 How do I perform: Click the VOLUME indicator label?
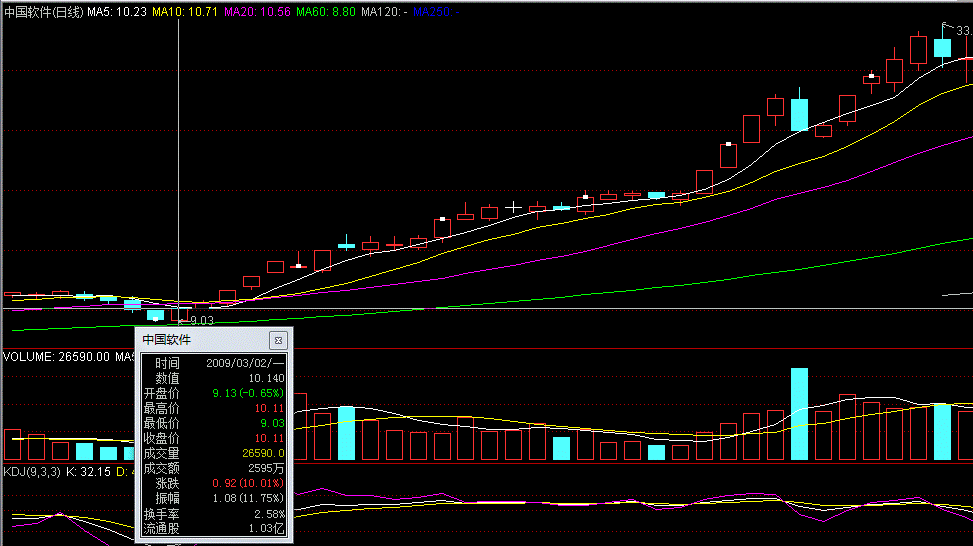coord(56,356)
